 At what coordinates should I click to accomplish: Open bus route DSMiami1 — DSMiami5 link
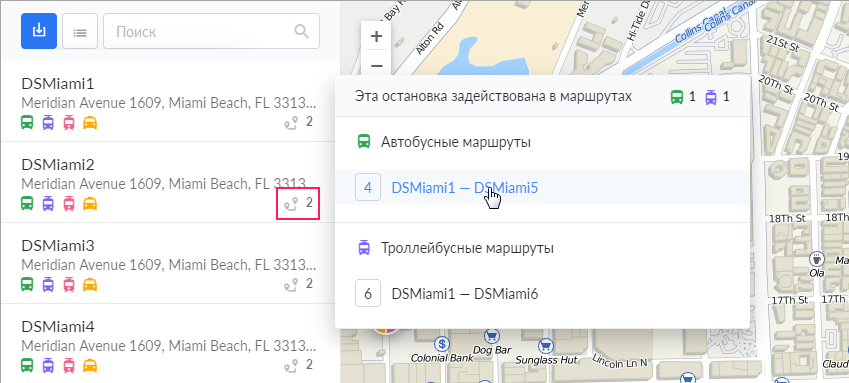pyautogui.click(x=465, y=188)
